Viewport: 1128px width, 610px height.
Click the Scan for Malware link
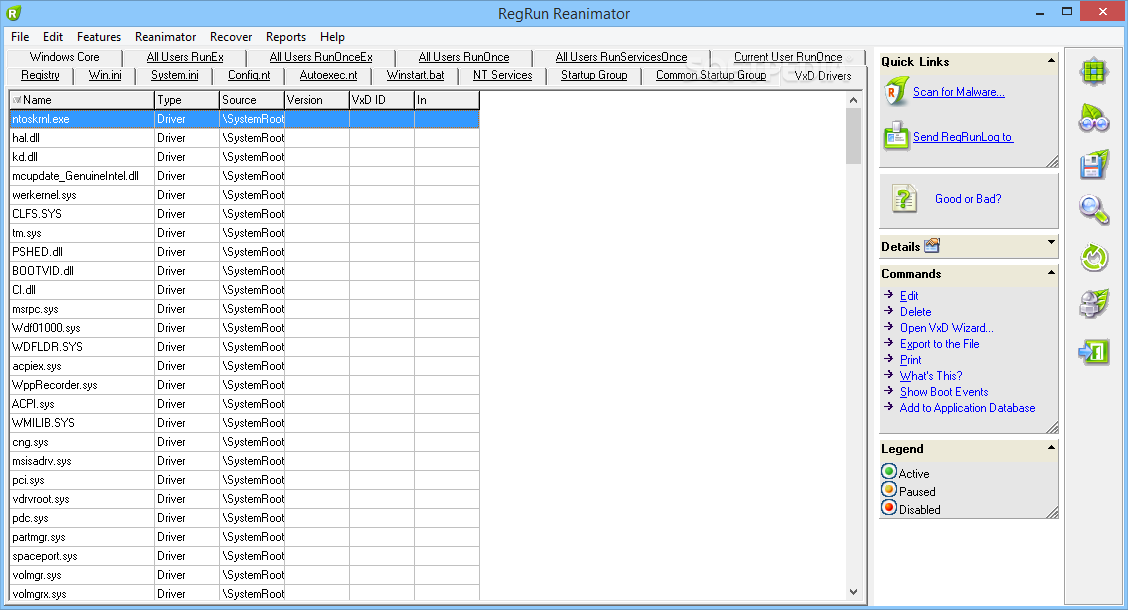958,92
